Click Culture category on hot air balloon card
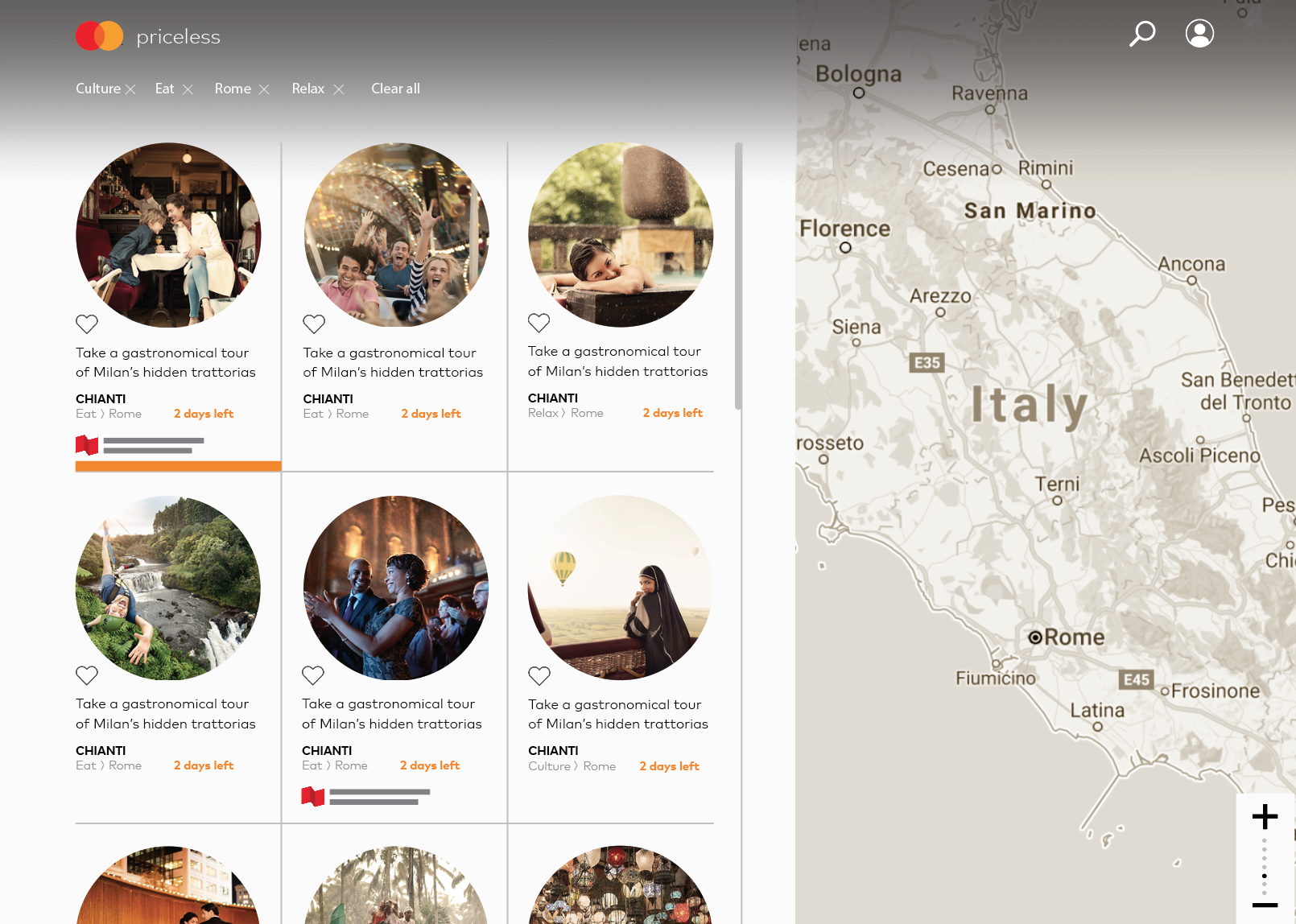The image size is (1296, 924). (x=549, y=766)
